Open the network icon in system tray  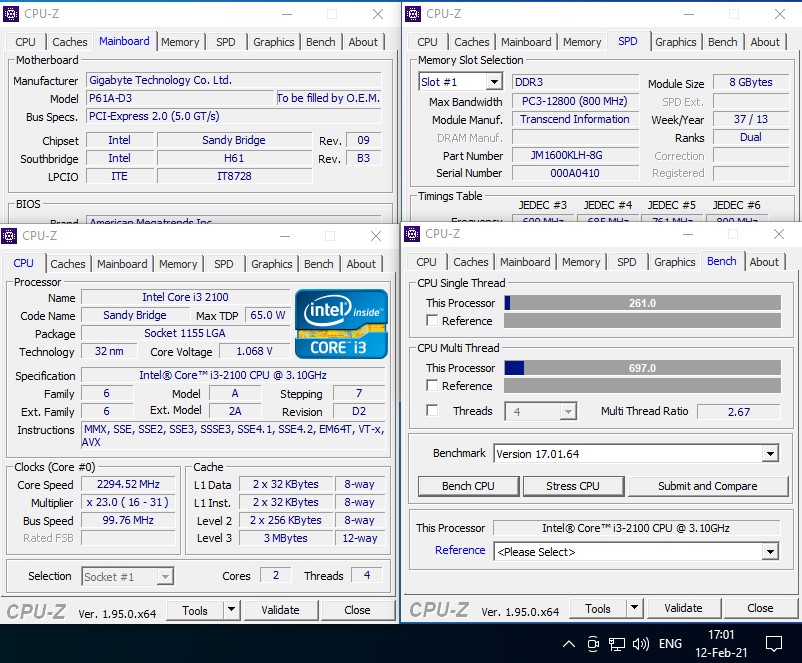point(616,644)
